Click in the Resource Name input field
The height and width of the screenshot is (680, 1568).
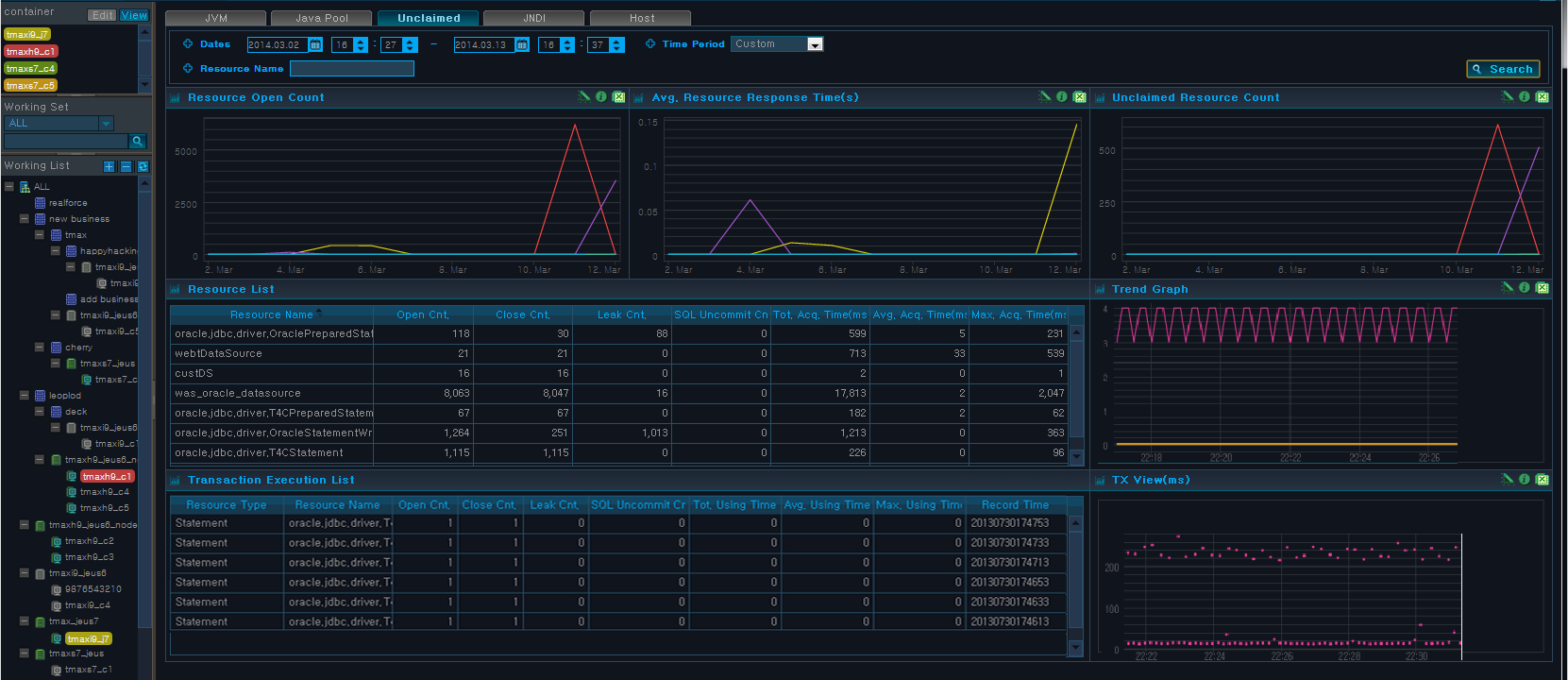[351, 68]
